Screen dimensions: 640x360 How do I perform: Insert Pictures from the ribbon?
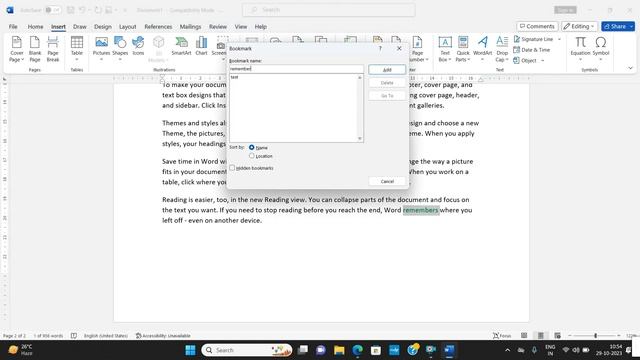pos(101,49)
